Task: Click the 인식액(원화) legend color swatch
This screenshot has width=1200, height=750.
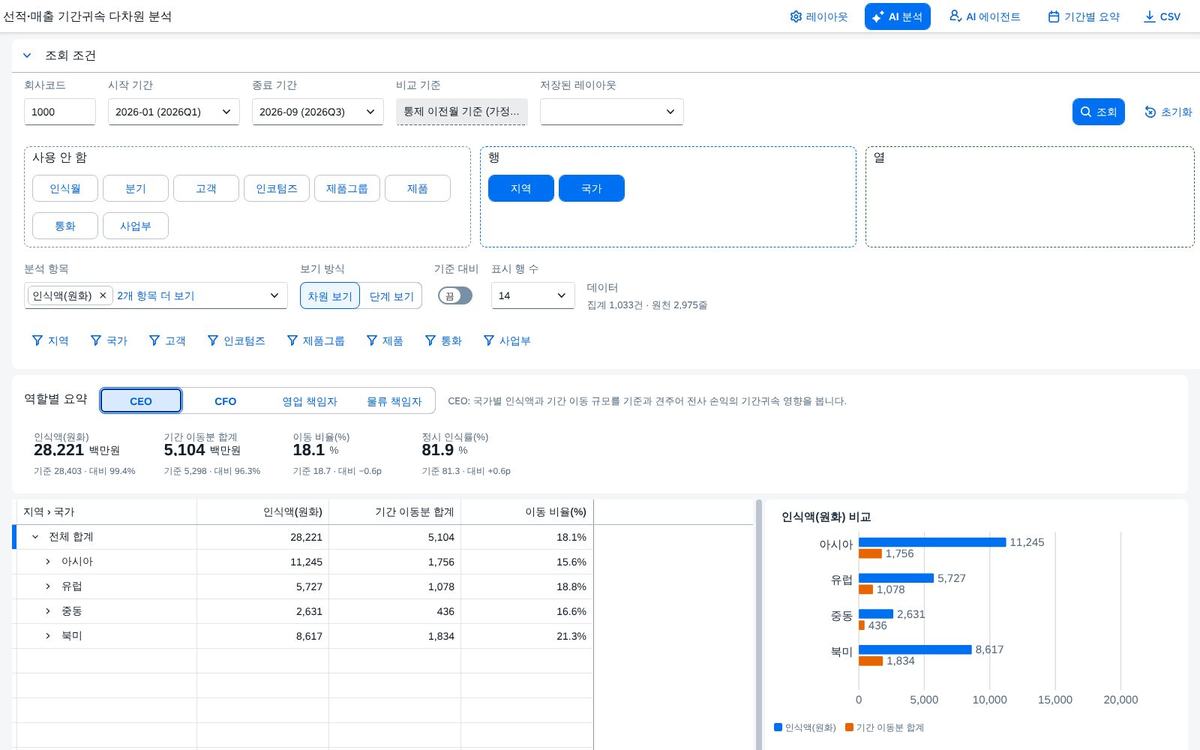Action: coord(778,727)
